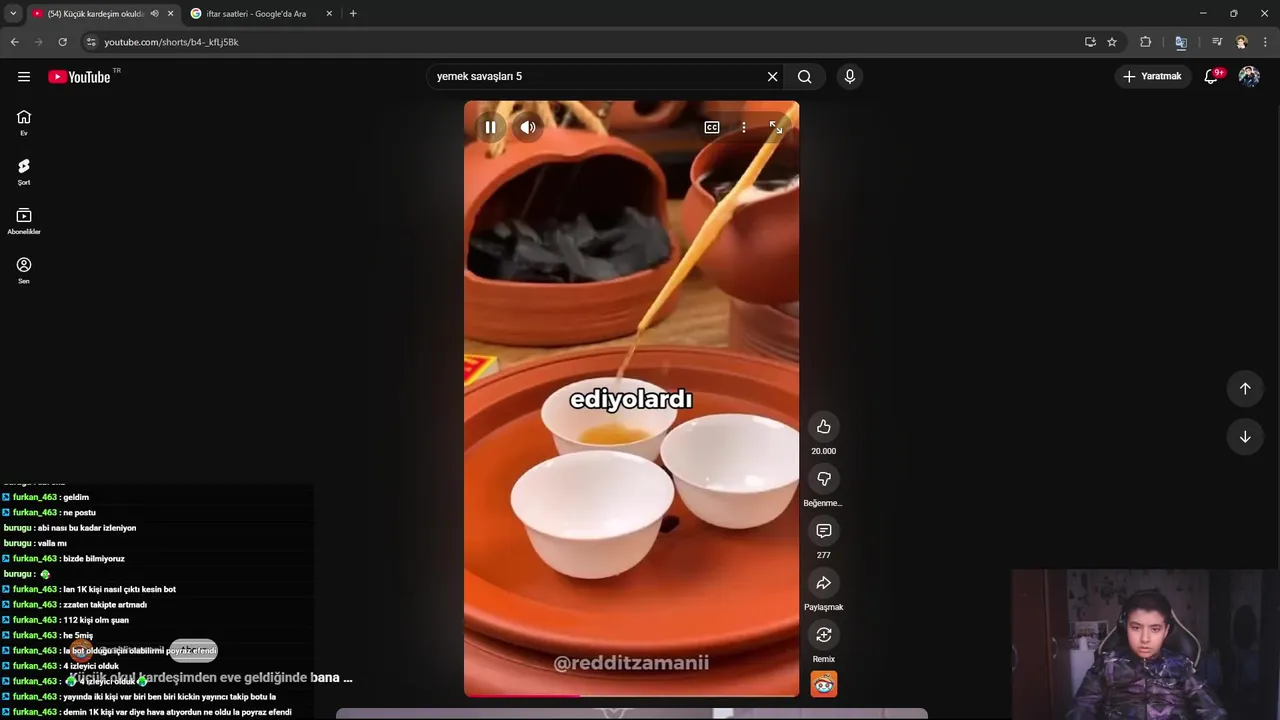
Task: Dislike the short with thumbs down
Action: [824, 479]
